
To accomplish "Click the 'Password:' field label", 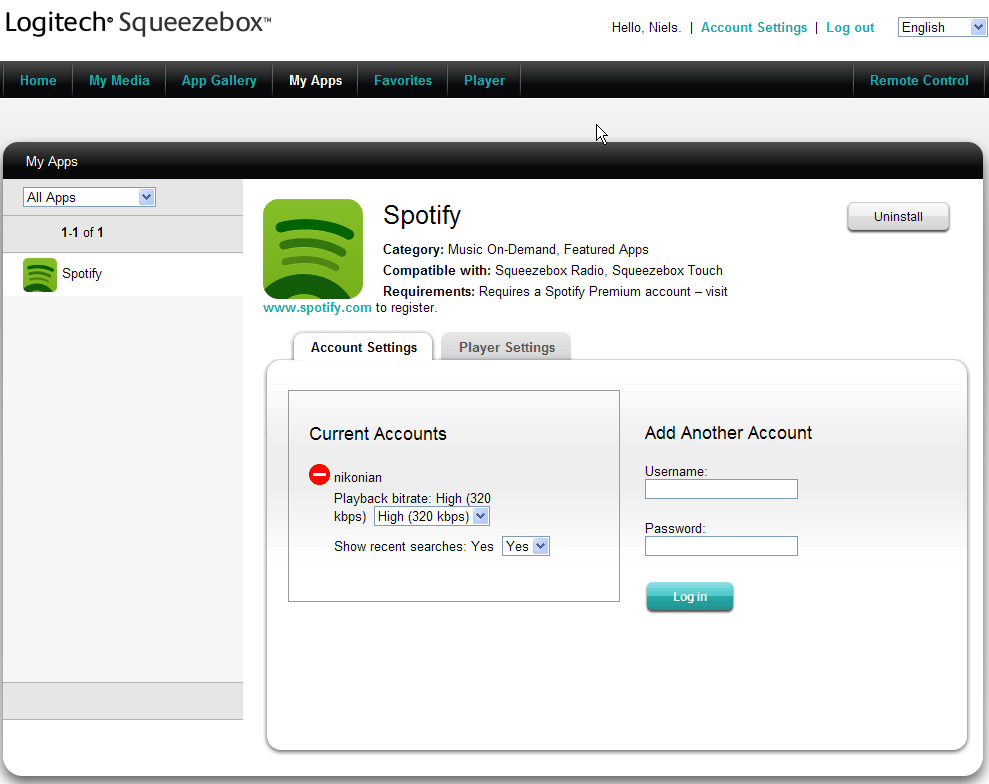I will pyautogui.click(x=675, y=529).
